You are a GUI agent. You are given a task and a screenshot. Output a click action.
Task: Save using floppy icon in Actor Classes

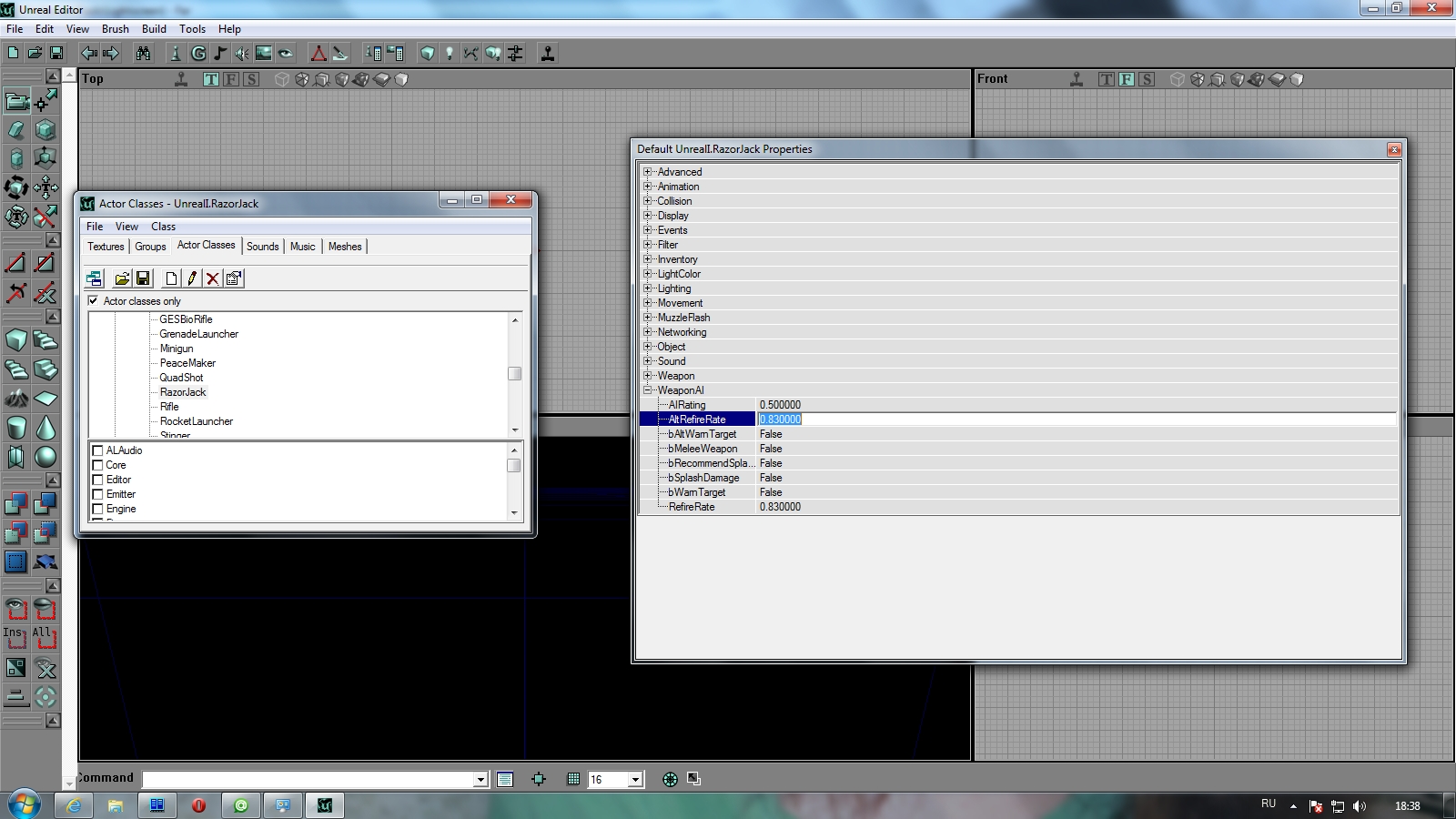[143, 278]
